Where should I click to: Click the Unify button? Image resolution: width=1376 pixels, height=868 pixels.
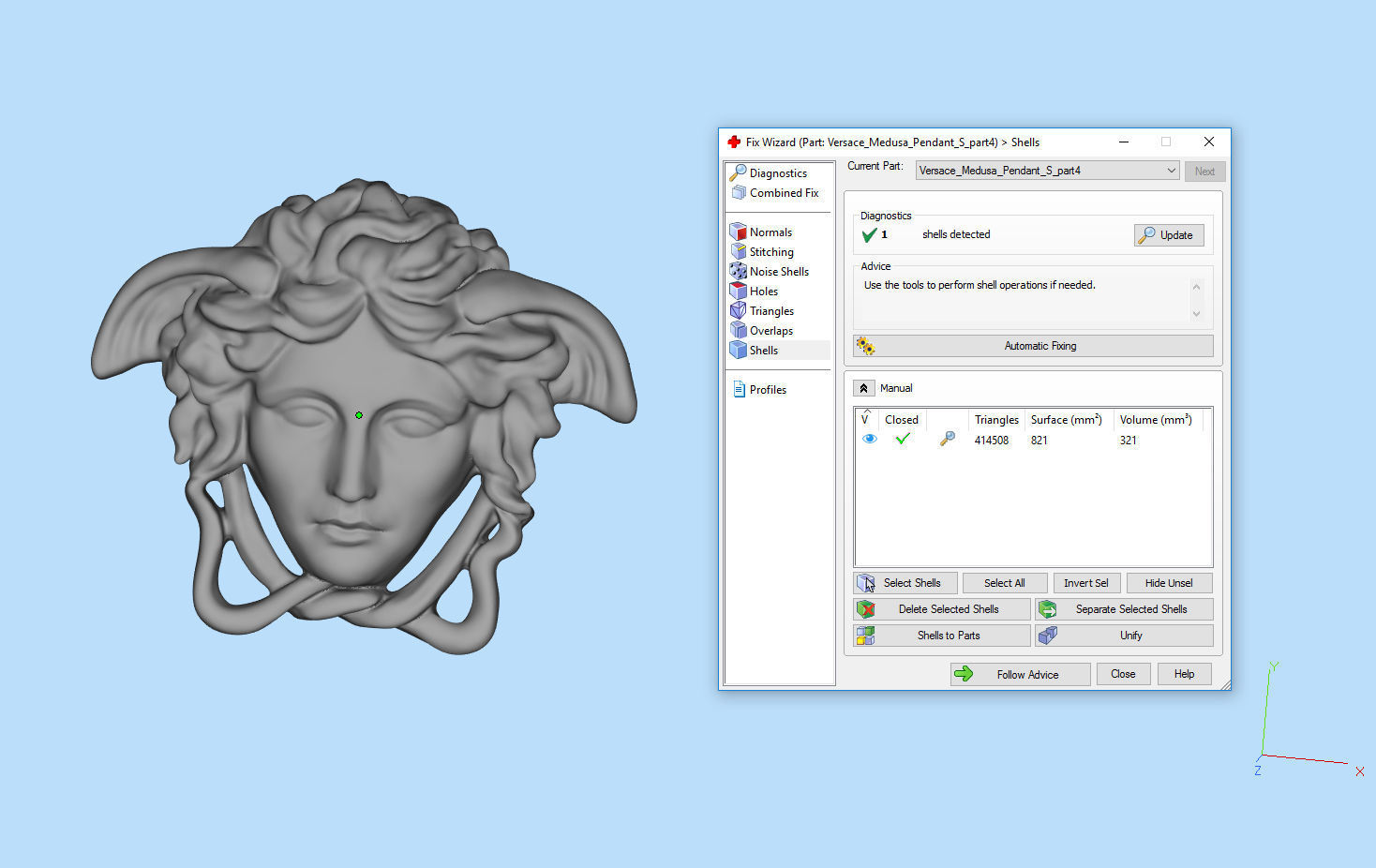(1124, 636)
